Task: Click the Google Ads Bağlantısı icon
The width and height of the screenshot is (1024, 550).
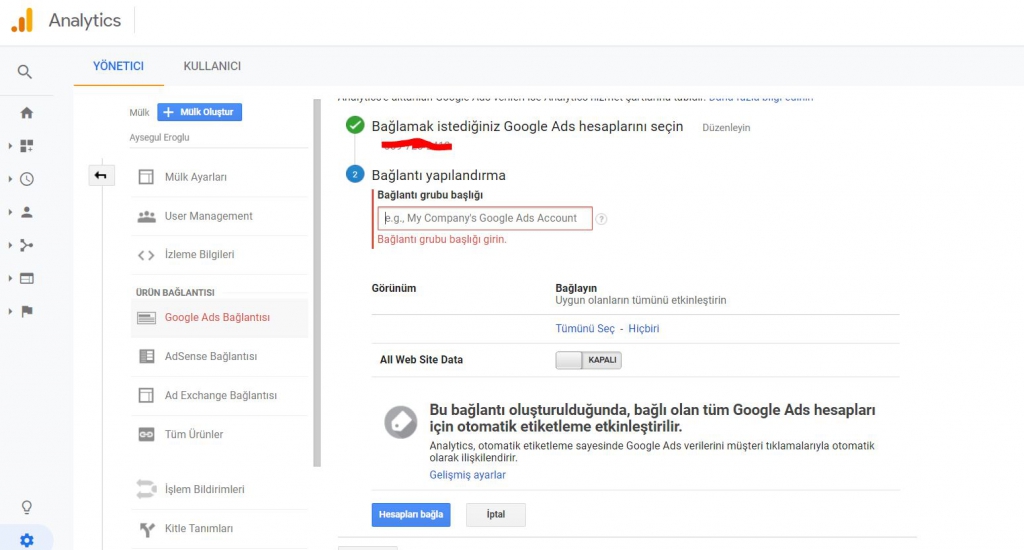Action: pyautogui.click(x=146, y=317)
